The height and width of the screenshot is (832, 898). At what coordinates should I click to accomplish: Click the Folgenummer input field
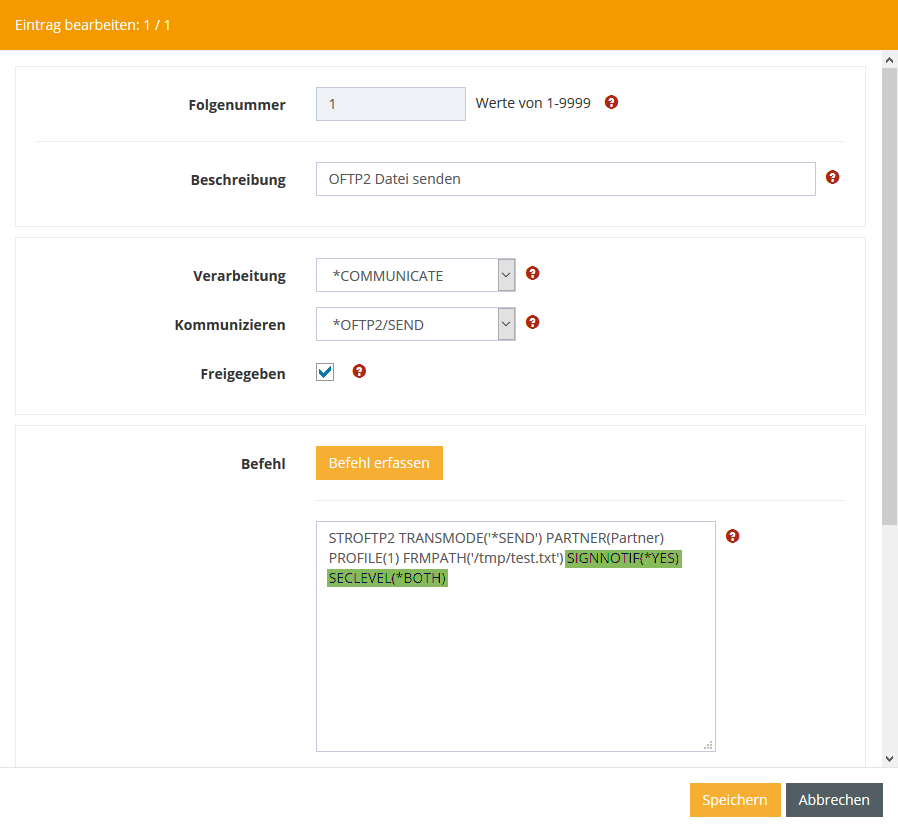pos(390,104)
